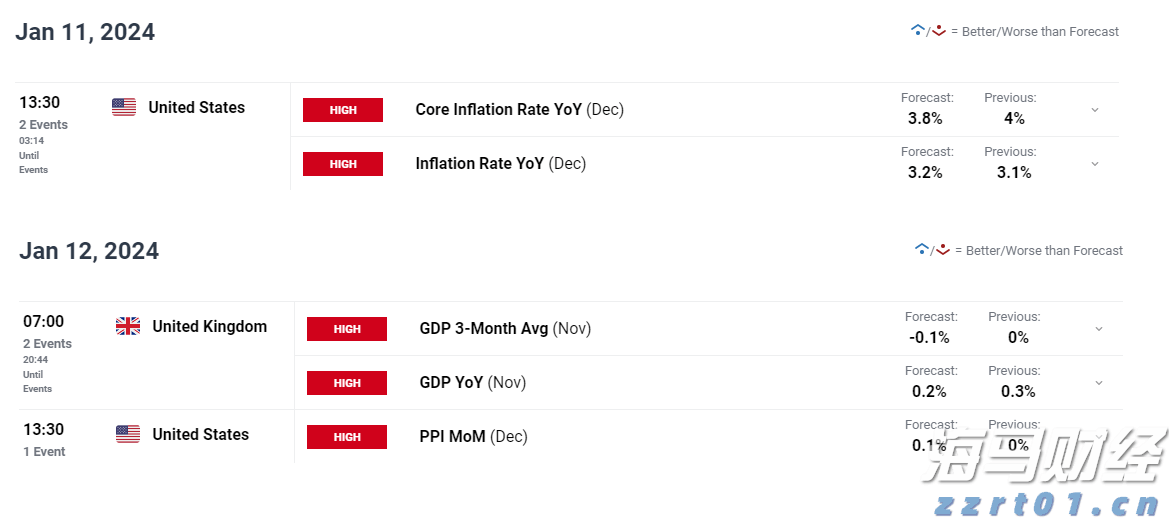Click the Jan 11 better-than-forecast legend icon
The width and height of the screenshot is (1169, 520).
point(917,31)
